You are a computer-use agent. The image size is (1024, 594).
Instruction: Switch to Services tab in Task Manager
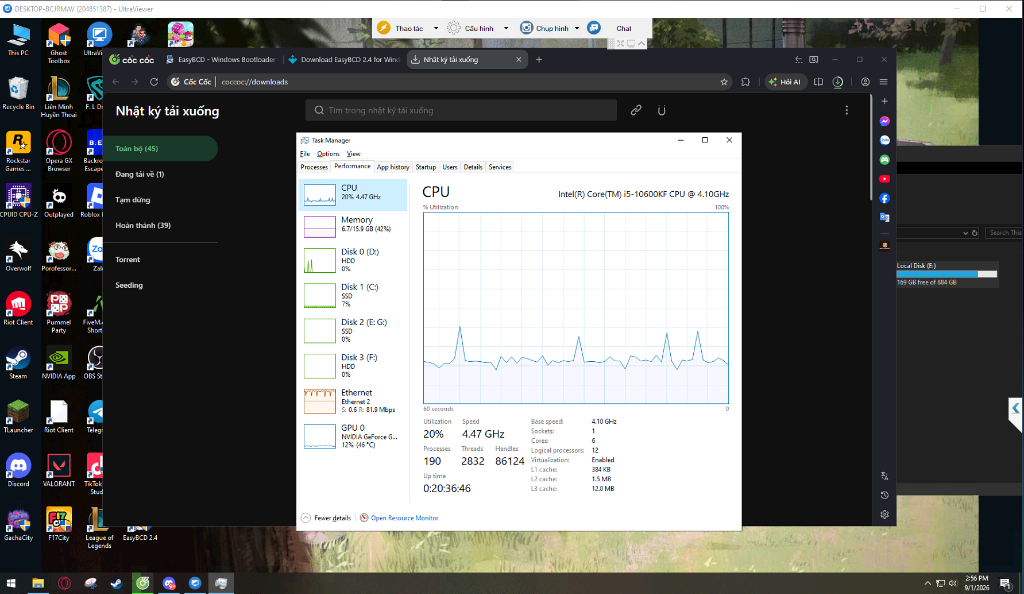coord(500,167)
